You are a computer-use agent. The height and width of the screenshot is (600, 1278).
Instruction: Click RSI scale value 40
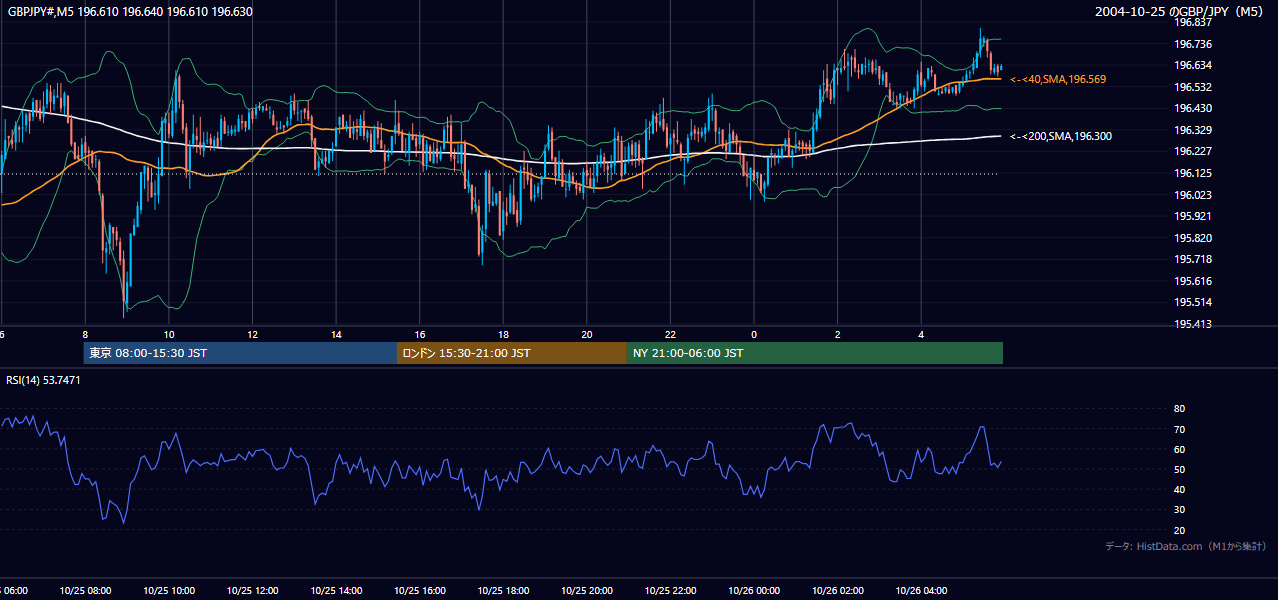pyautogui.click(x=1179, y=489)
